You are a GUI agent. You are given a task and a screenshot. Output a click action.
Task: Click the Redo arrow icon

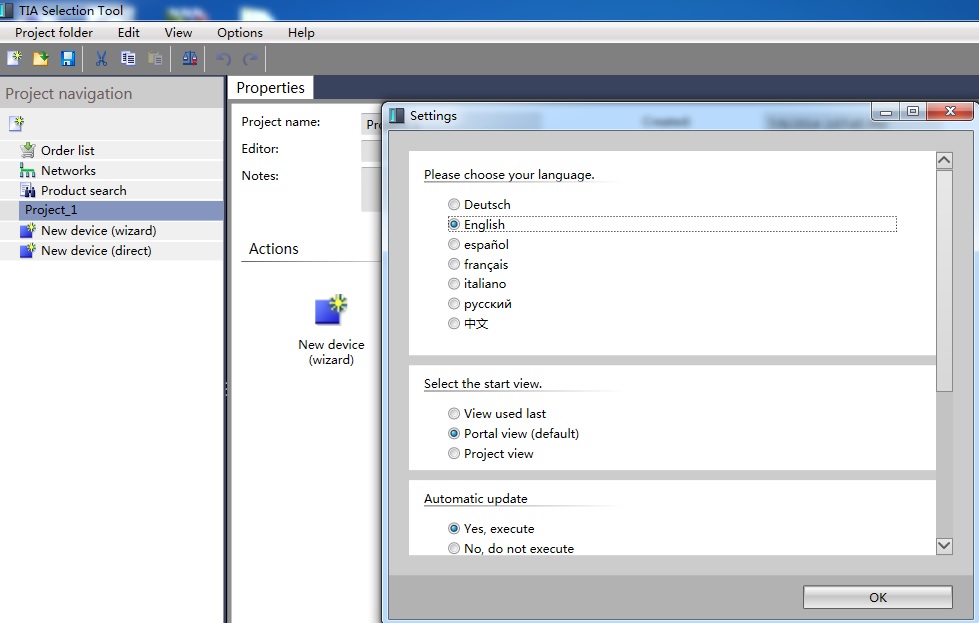(250, 59)
